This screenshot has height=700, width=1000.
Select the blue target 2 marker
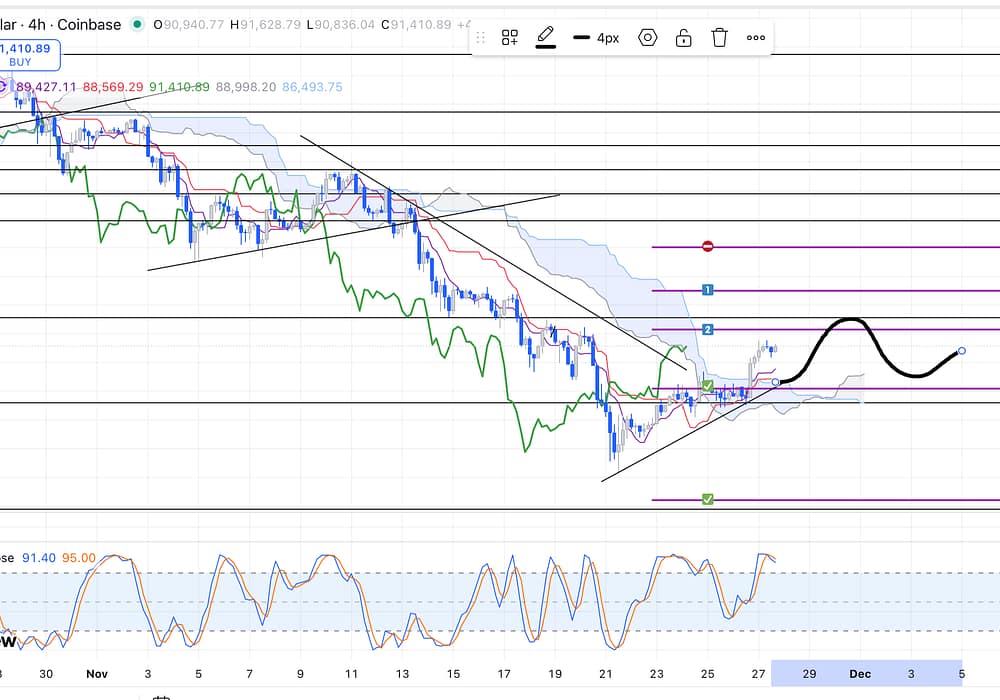click(708, 329)
